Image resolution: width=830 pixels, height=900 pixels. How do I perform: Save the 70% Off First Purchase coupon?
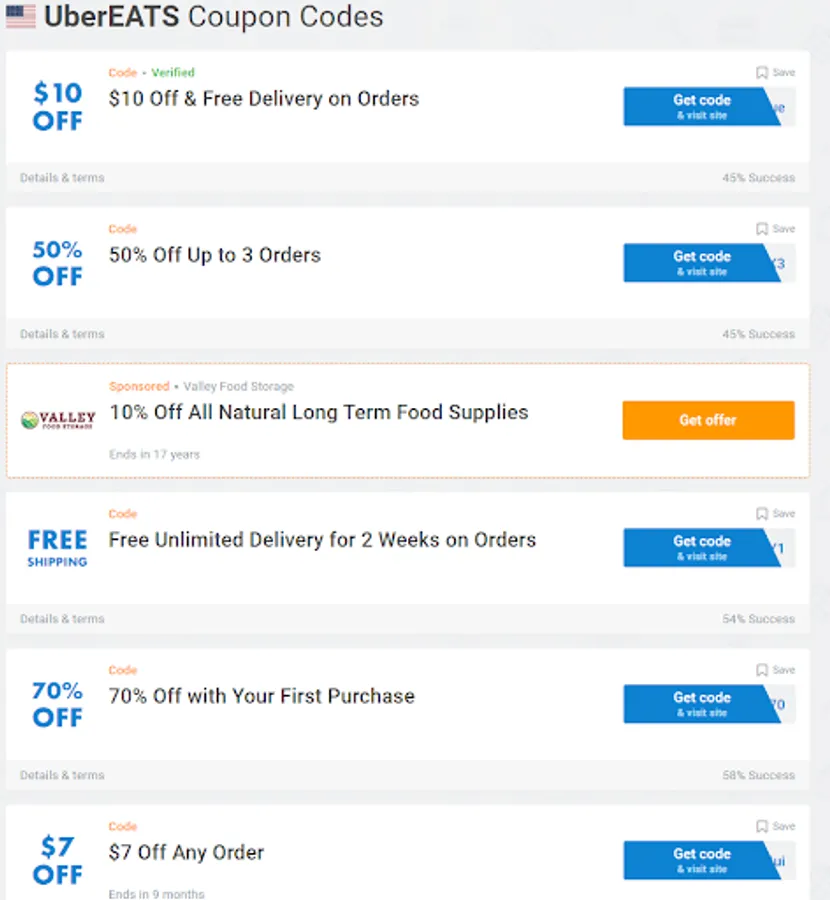point(775,670)
